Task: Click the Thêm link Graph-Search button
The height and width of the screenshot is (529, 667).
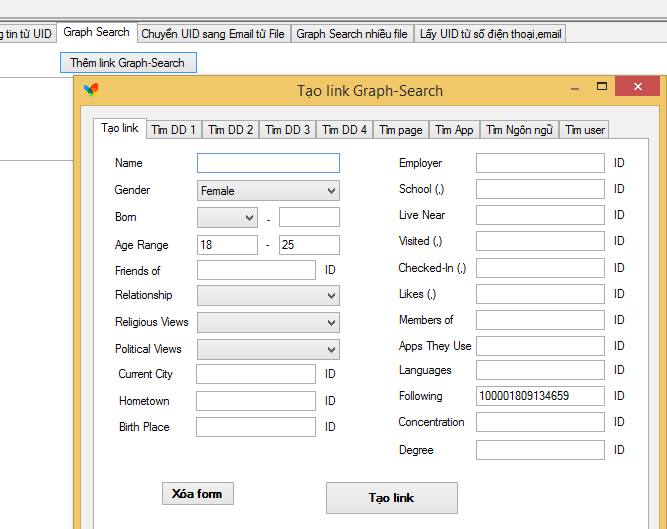Action: pos(128,63)
